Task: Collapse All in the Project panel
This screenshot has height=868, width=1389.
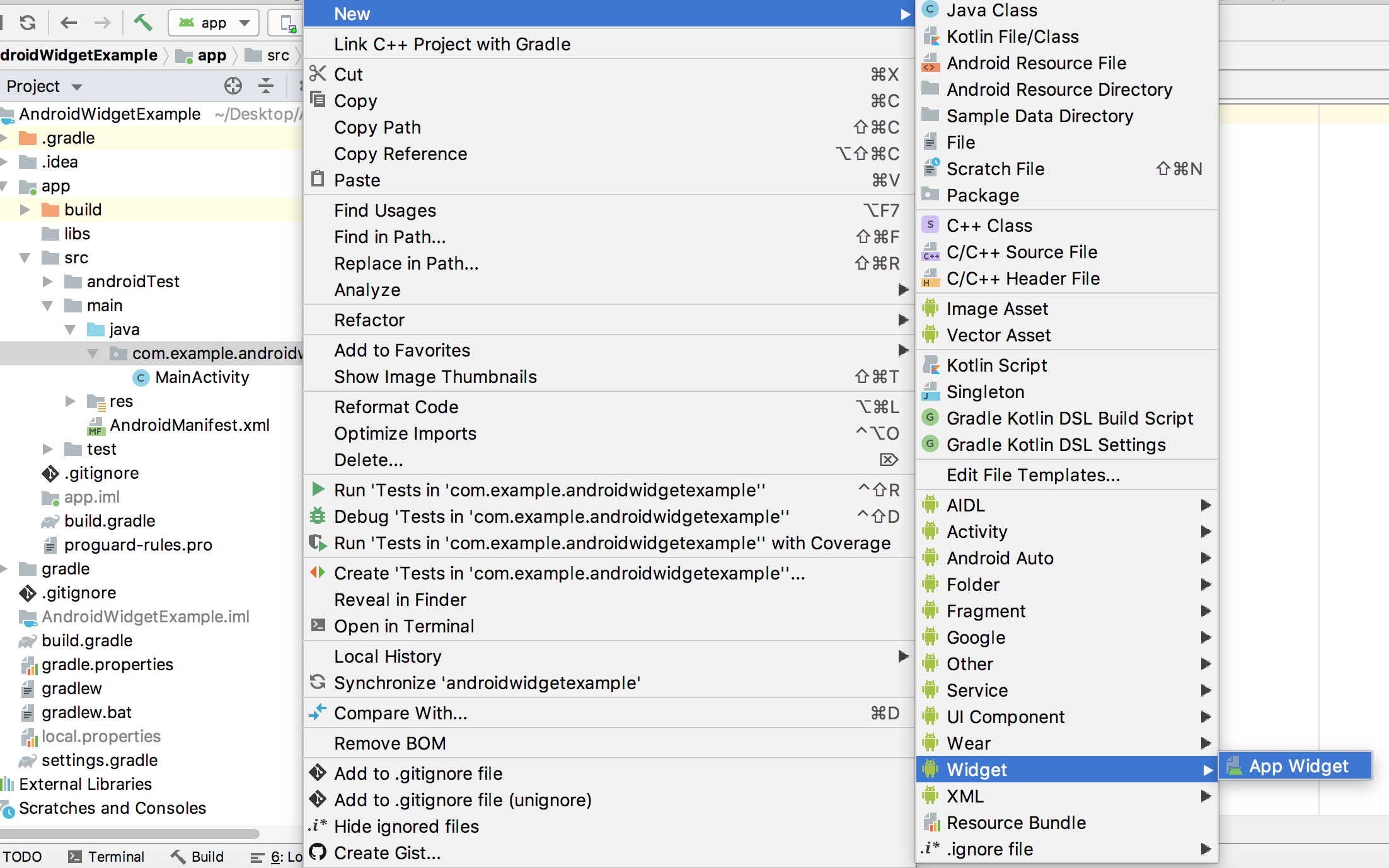Action: pyautogui.click(x=266, y=86)
